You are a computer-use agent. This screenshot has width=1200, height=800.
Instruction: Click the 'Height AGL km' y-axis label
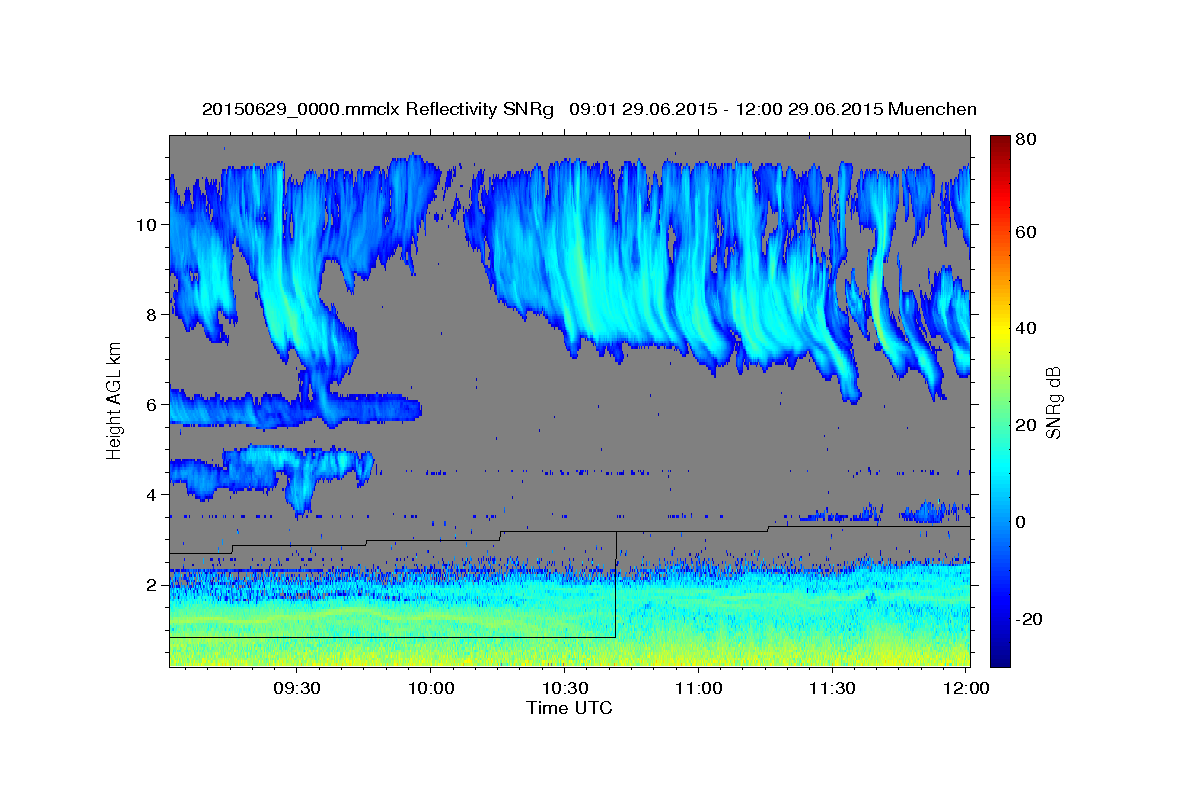(x=114, y=400)
